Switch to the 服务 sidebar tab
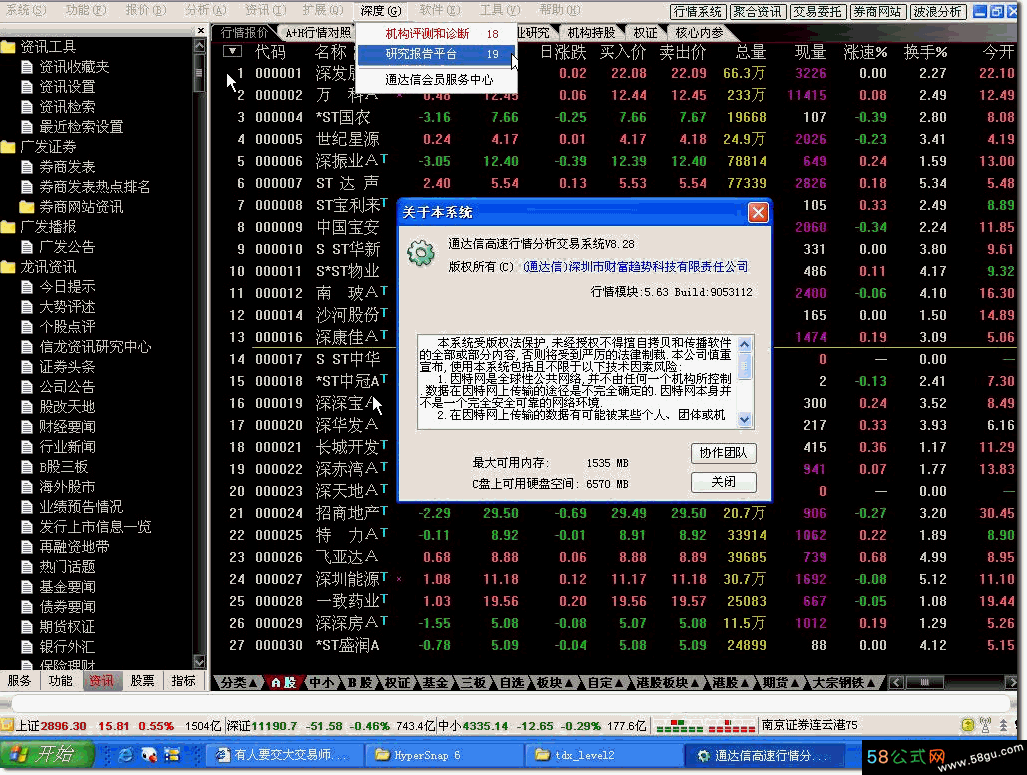 tap(20, 681)
